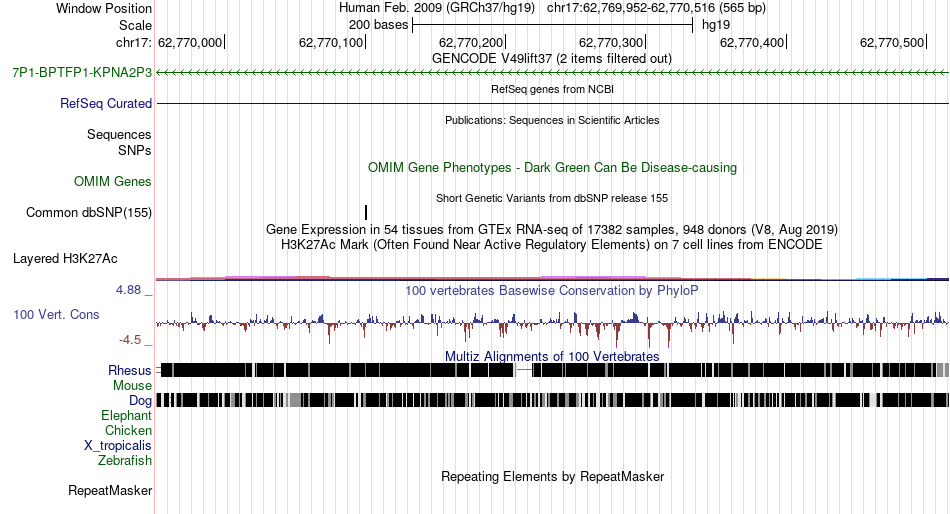Select the Elephant alignment label
Viewport: 950px width, 514px height.
[126, 416]
